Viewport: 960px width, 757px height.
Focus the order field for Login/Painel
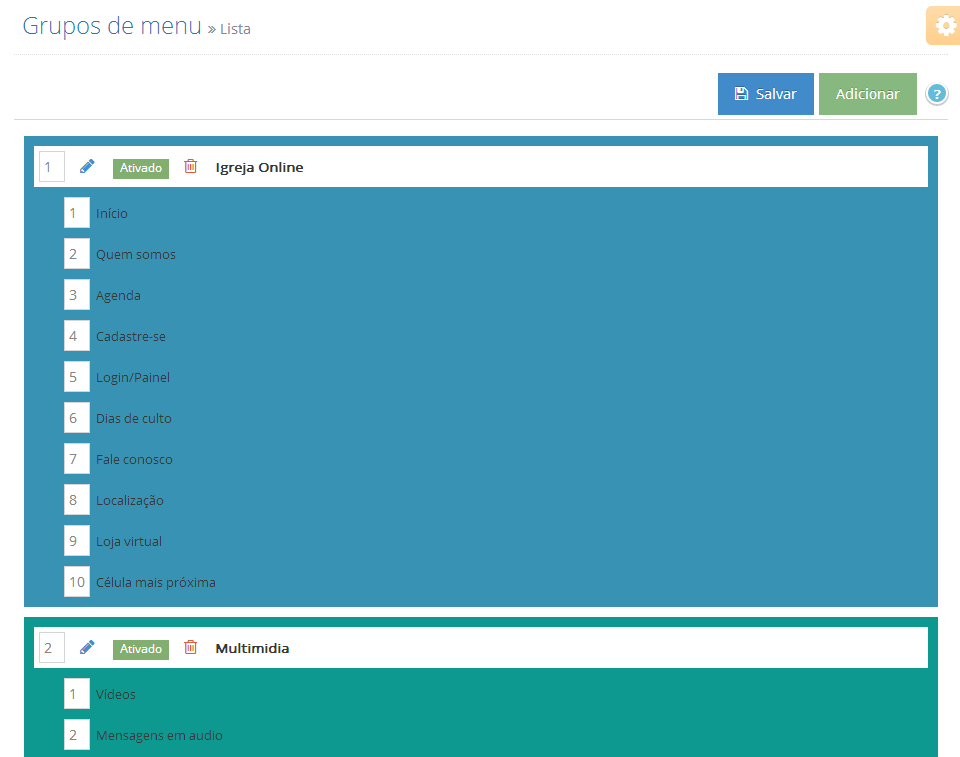(x=77, y=377)
